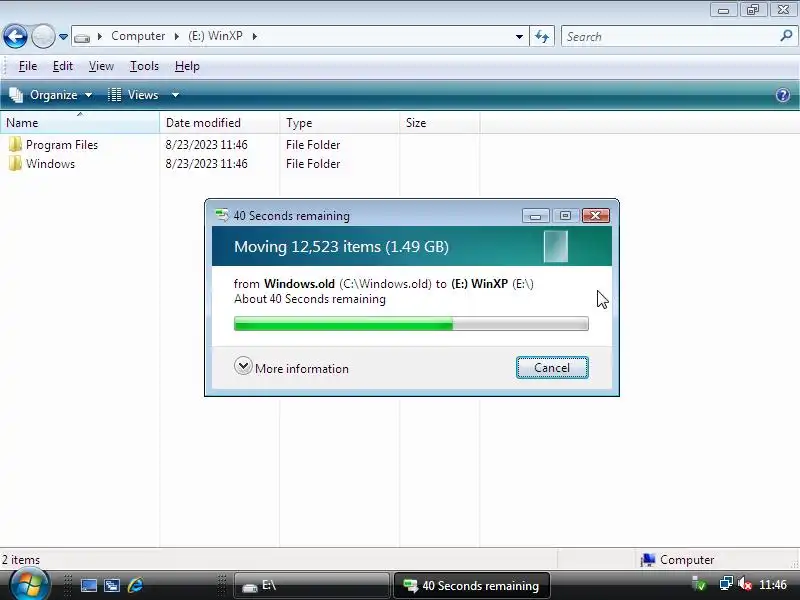Close the move progress dialog
The image size is (800, 600).
[595, 216]
